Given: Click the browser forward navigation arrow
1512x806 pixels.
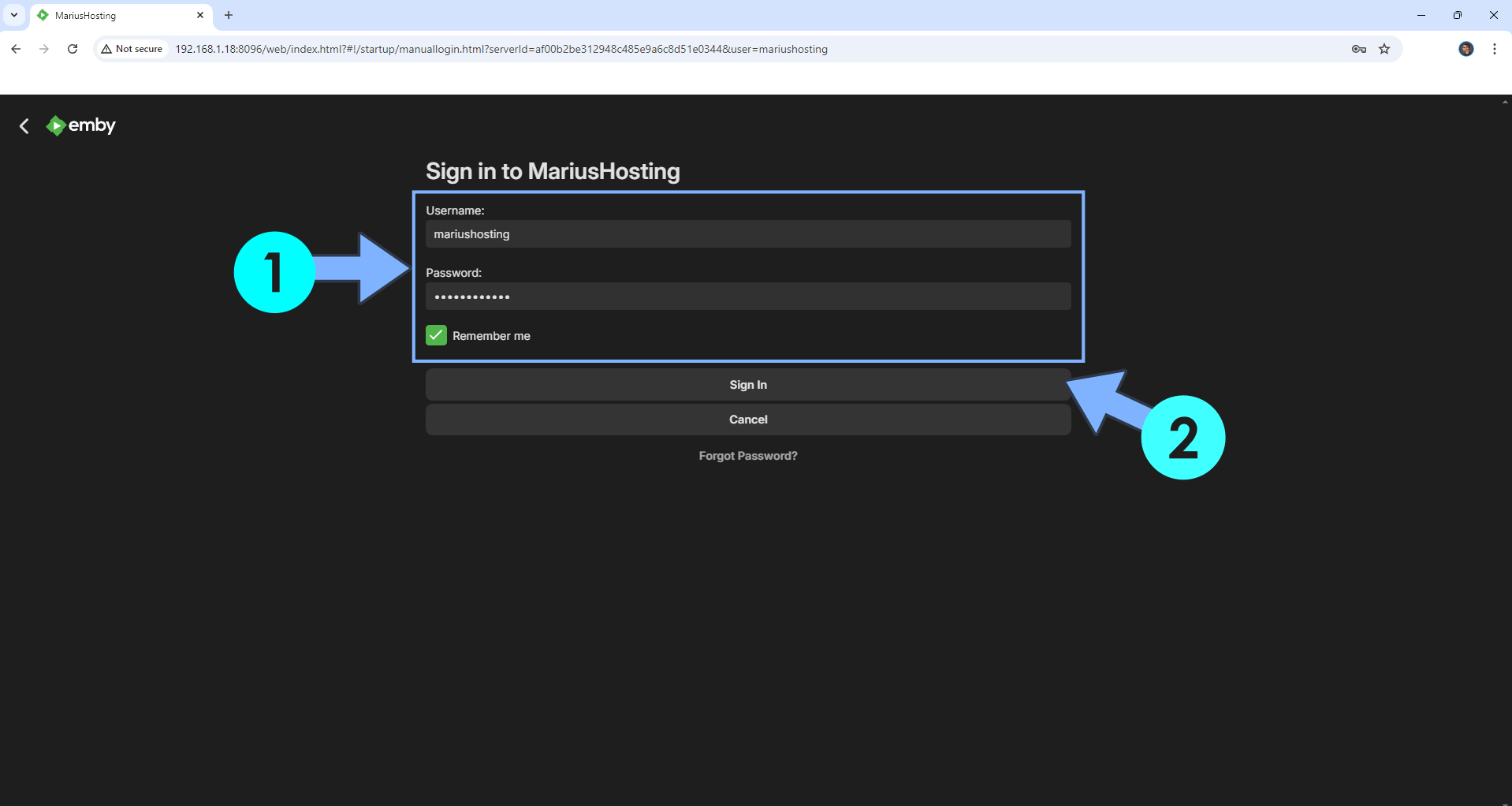Looking at the screenshot, I should (44, 49).
